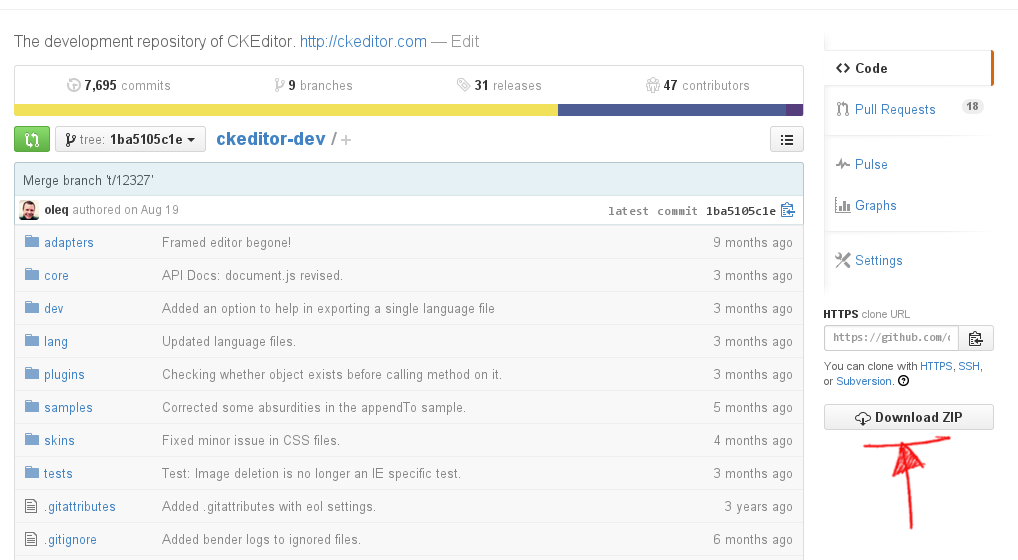Open the tree 1ba5105c1e branch dropdown
Viewport: 1018px width, 560px height.
130,140
